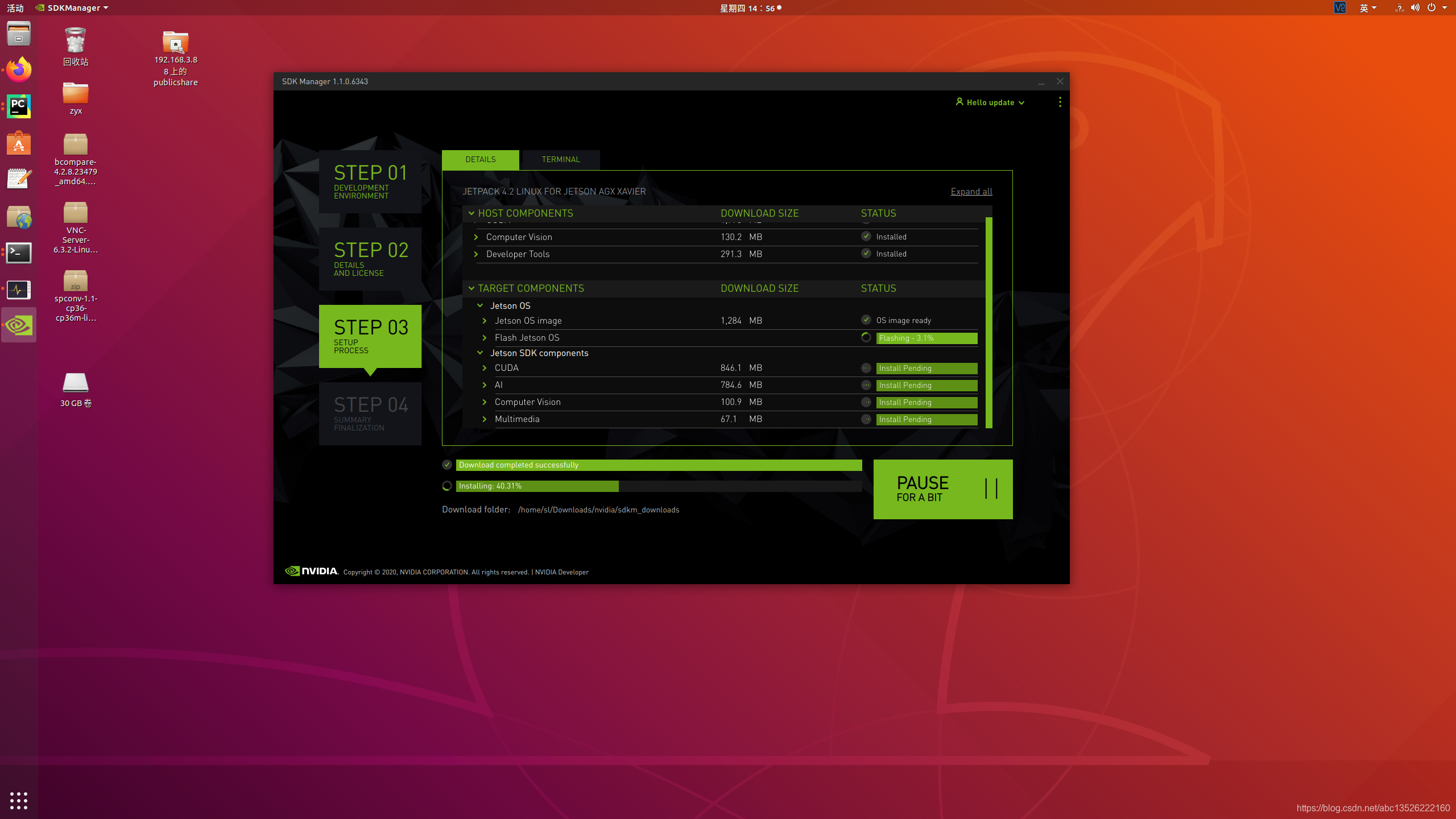Open SDK Manager three-dot options menu
The width and height of the screenshot is (1456, 819).
pyautogui.click(x=1060, y=102)
